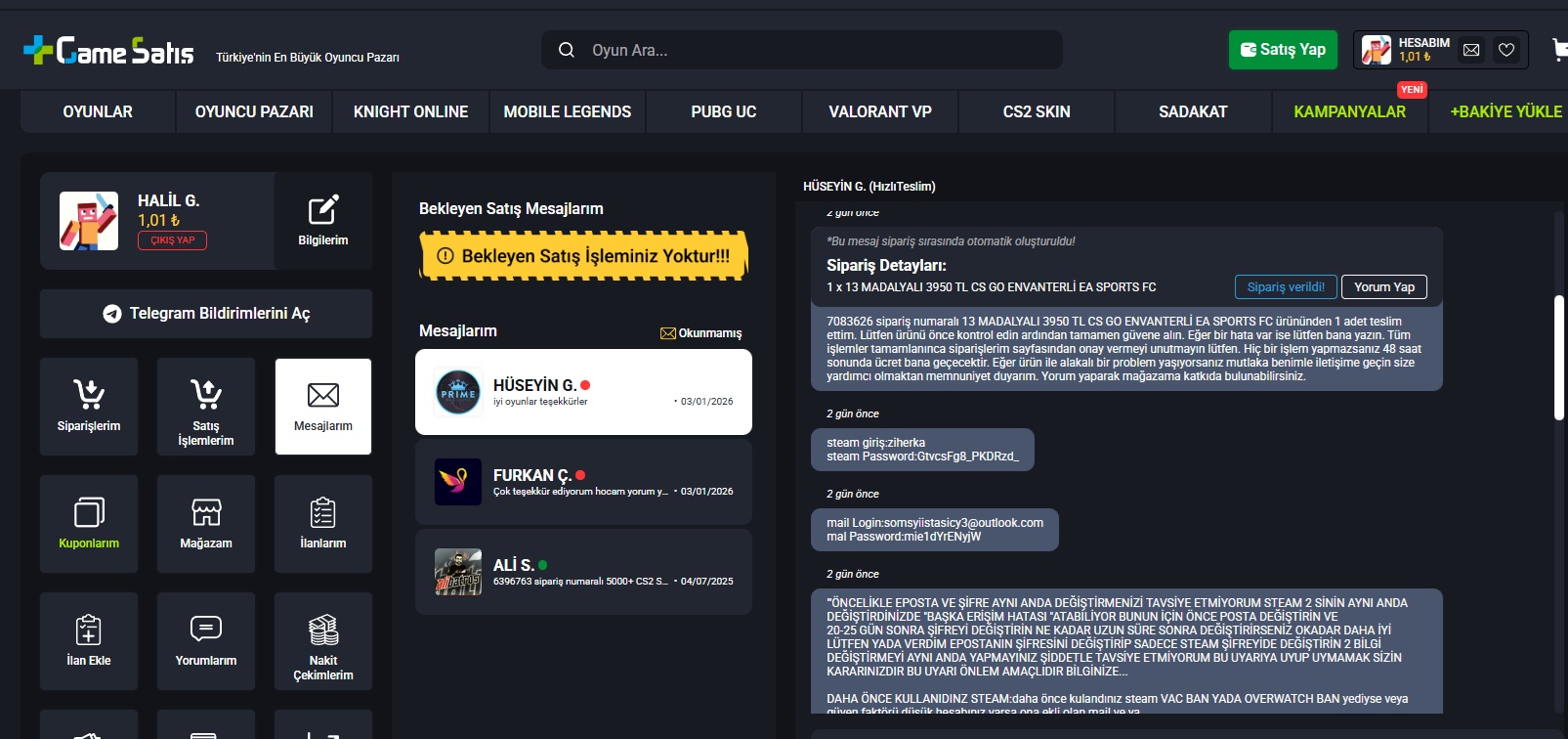Focus the Oyun Ara search field
Image resolution: width=1568 pixels, height=739 pixels.
802,50
